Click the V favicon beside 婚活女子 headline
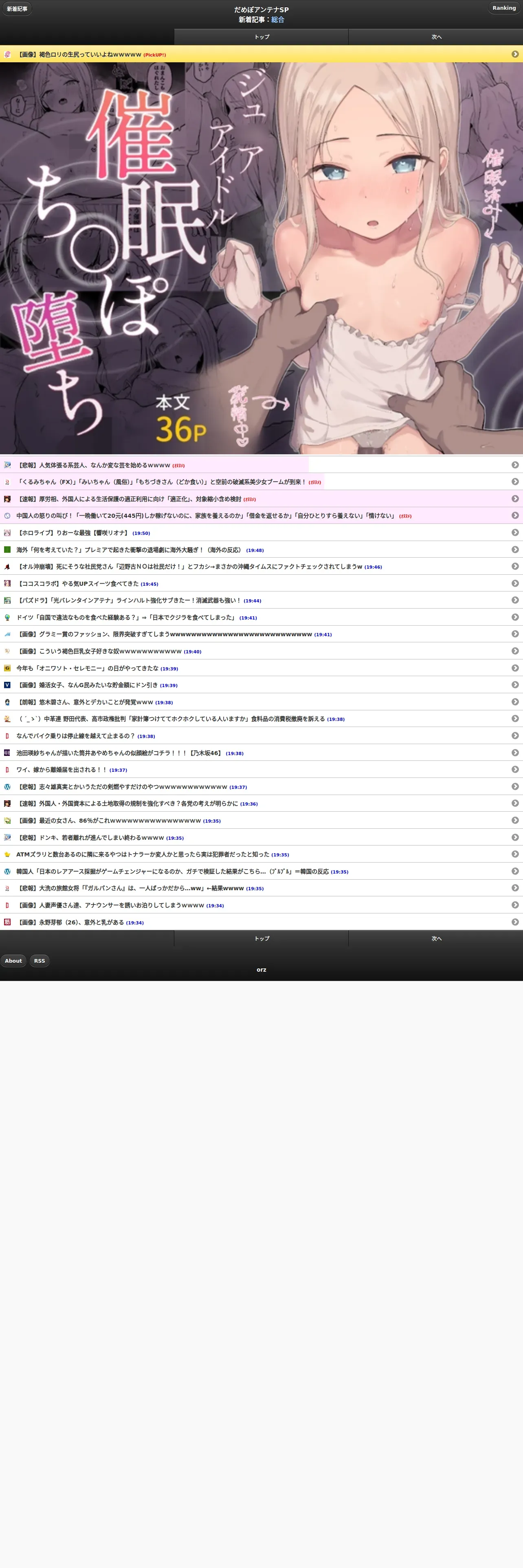 click(7, 685)
